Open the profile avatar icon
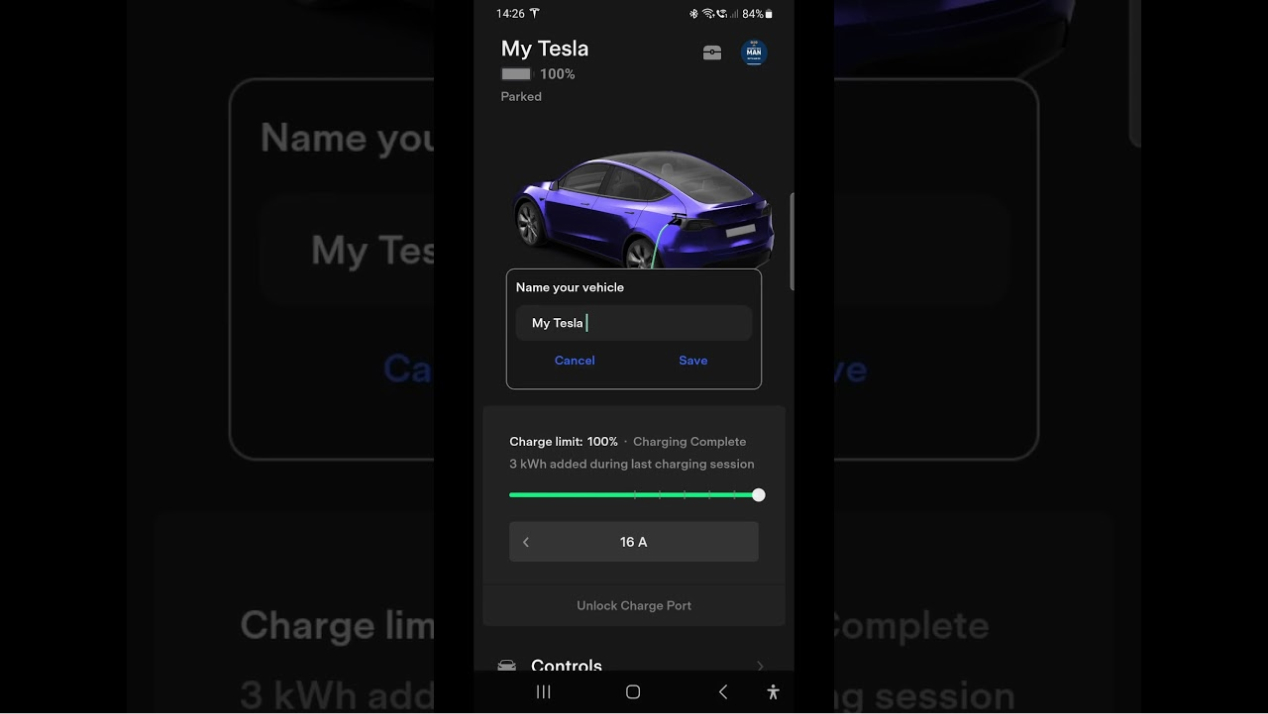The height and width of the screenshot is (714, 1268). pos(754,53)
